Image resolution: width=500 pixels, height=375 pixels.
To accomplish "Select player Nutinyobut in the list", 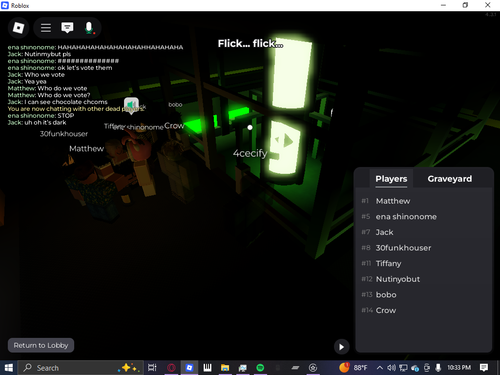I will [x=424, y=279].
